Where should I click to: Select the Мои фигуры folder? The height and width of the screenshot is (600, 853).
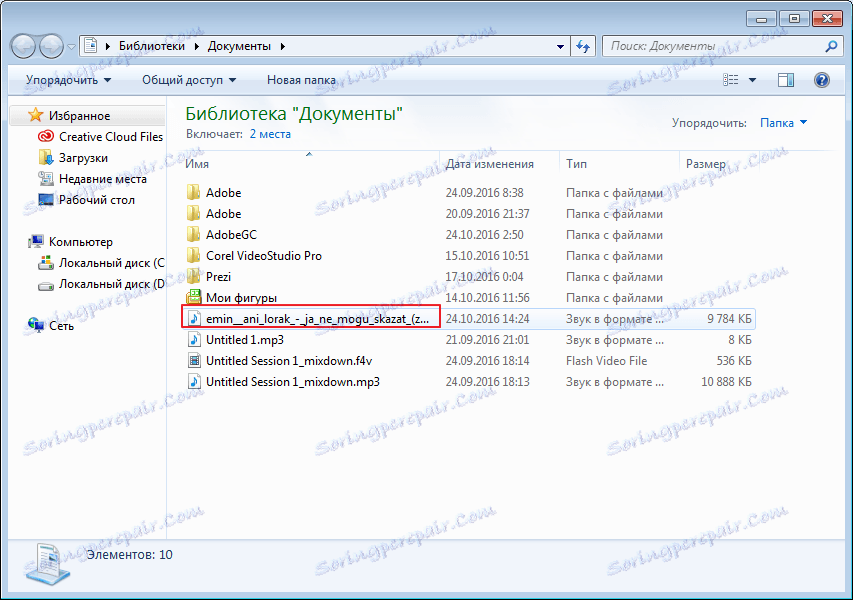(x=241, y=298)
